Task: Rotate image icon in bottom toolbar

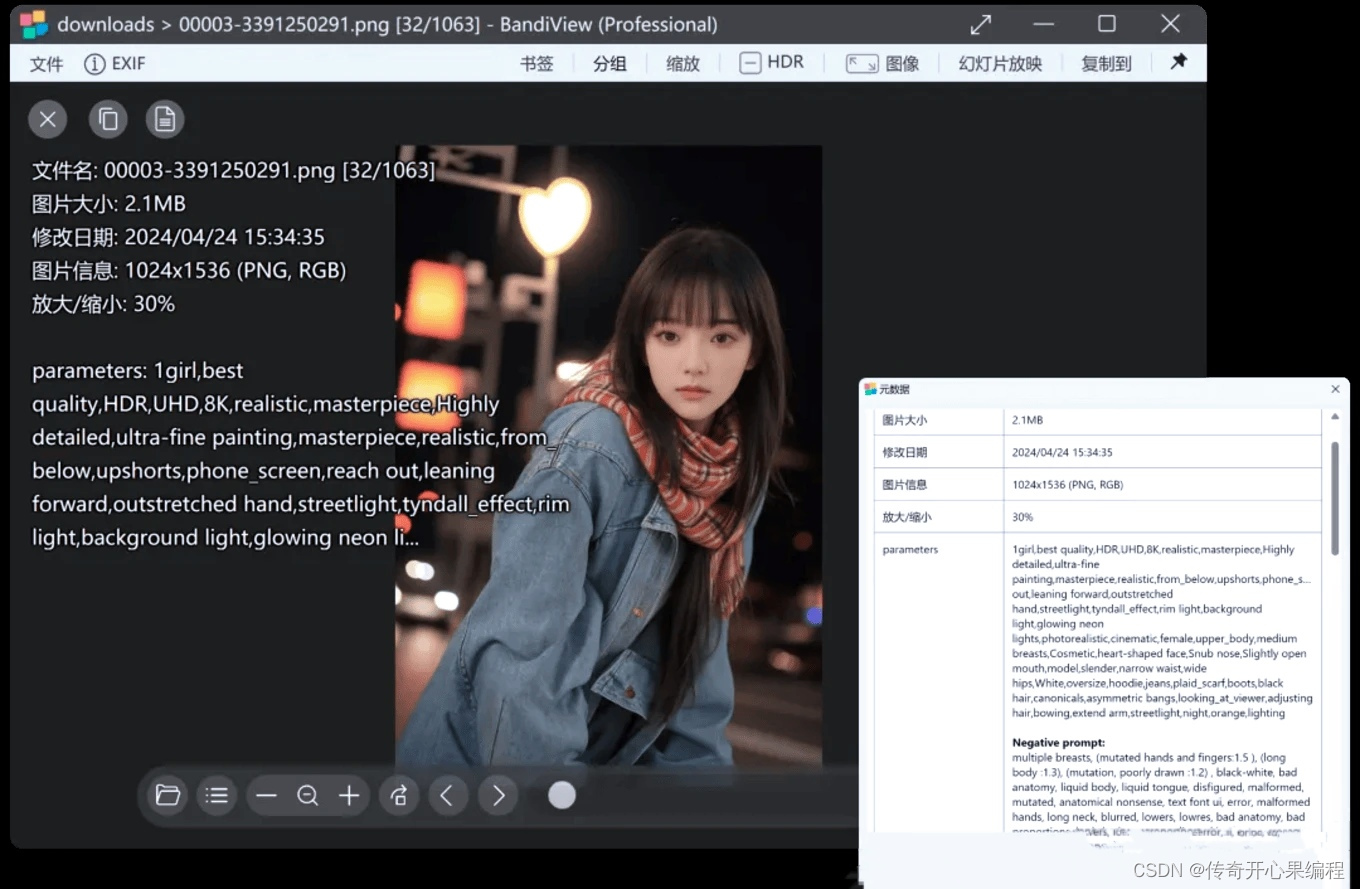Action: coord(399,796)
